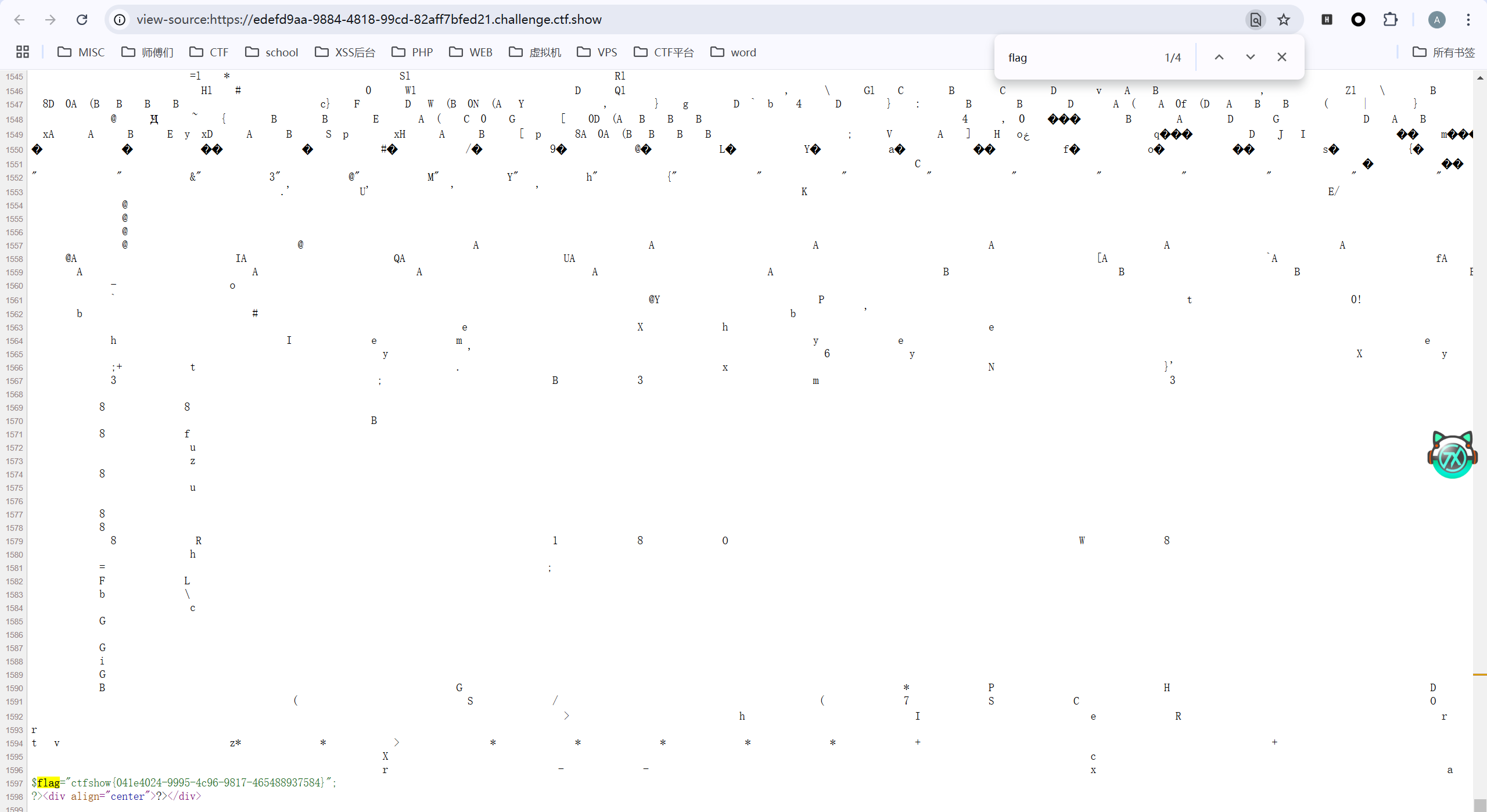Go to previous find result
1487x812 pixels.
[x=1219, y=57]
